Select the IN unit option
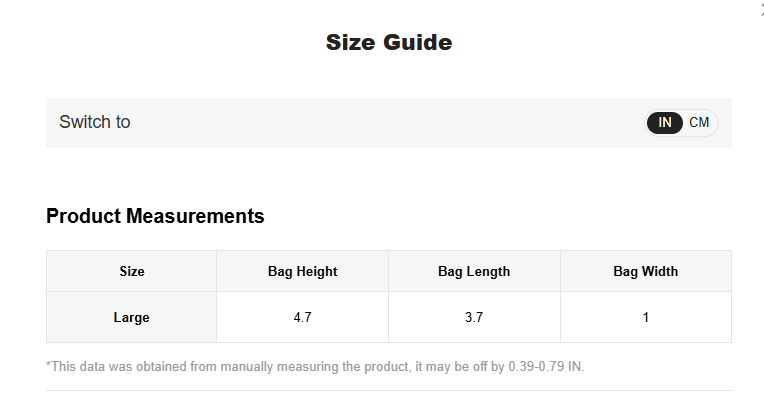This screenshot has height=414, width=764. (665, 122)
